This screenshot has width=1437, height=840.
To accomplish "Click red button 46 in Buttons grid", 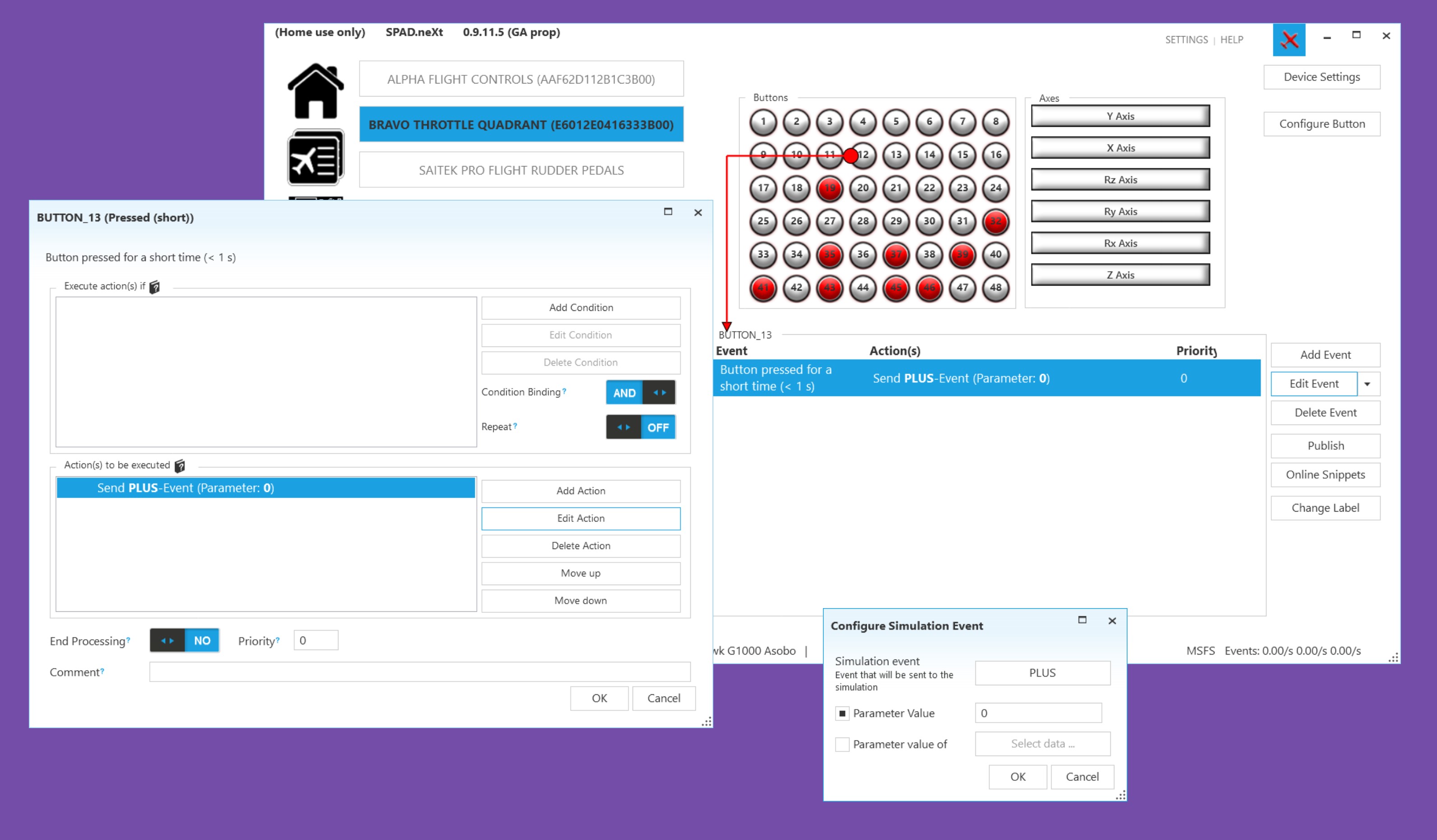I will [x=929, y=288].
